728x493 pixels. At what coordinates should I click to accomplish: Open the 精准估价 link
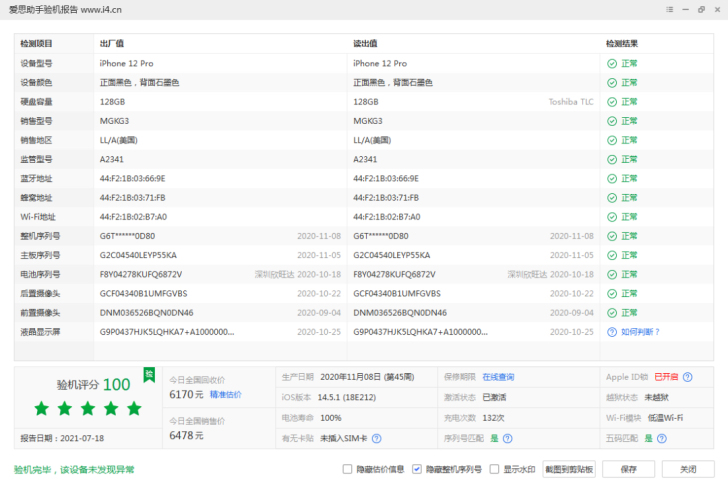click(226, 395)
